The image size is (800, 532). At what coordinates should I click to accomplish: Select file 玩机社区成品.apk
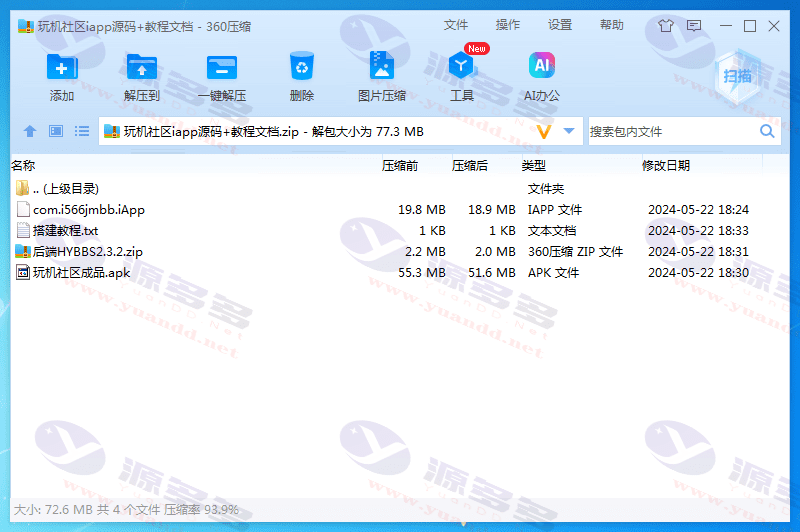click(x=400, y=272)
